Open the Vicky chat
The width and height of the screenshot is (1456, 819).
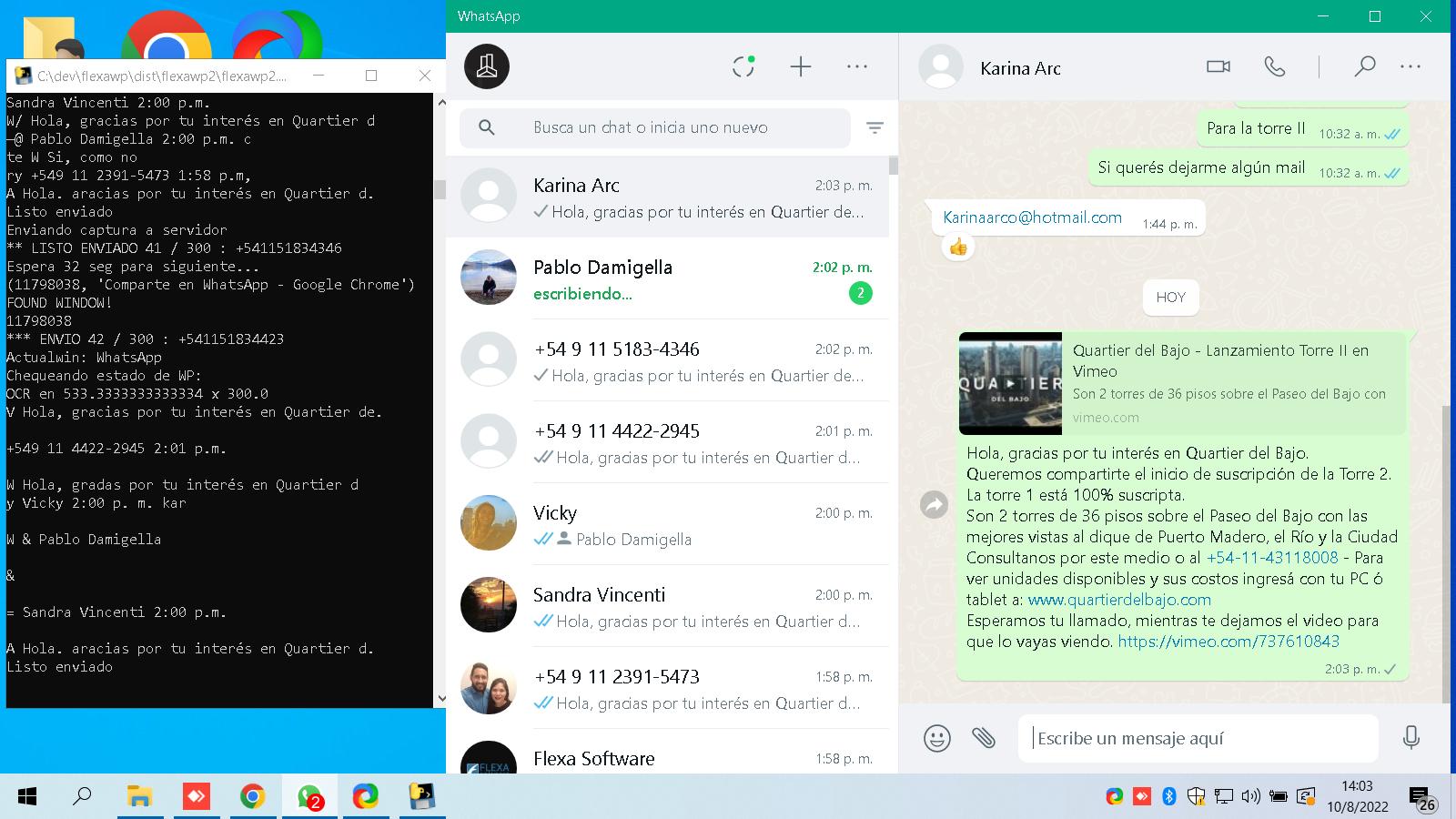tap(667, 524)
